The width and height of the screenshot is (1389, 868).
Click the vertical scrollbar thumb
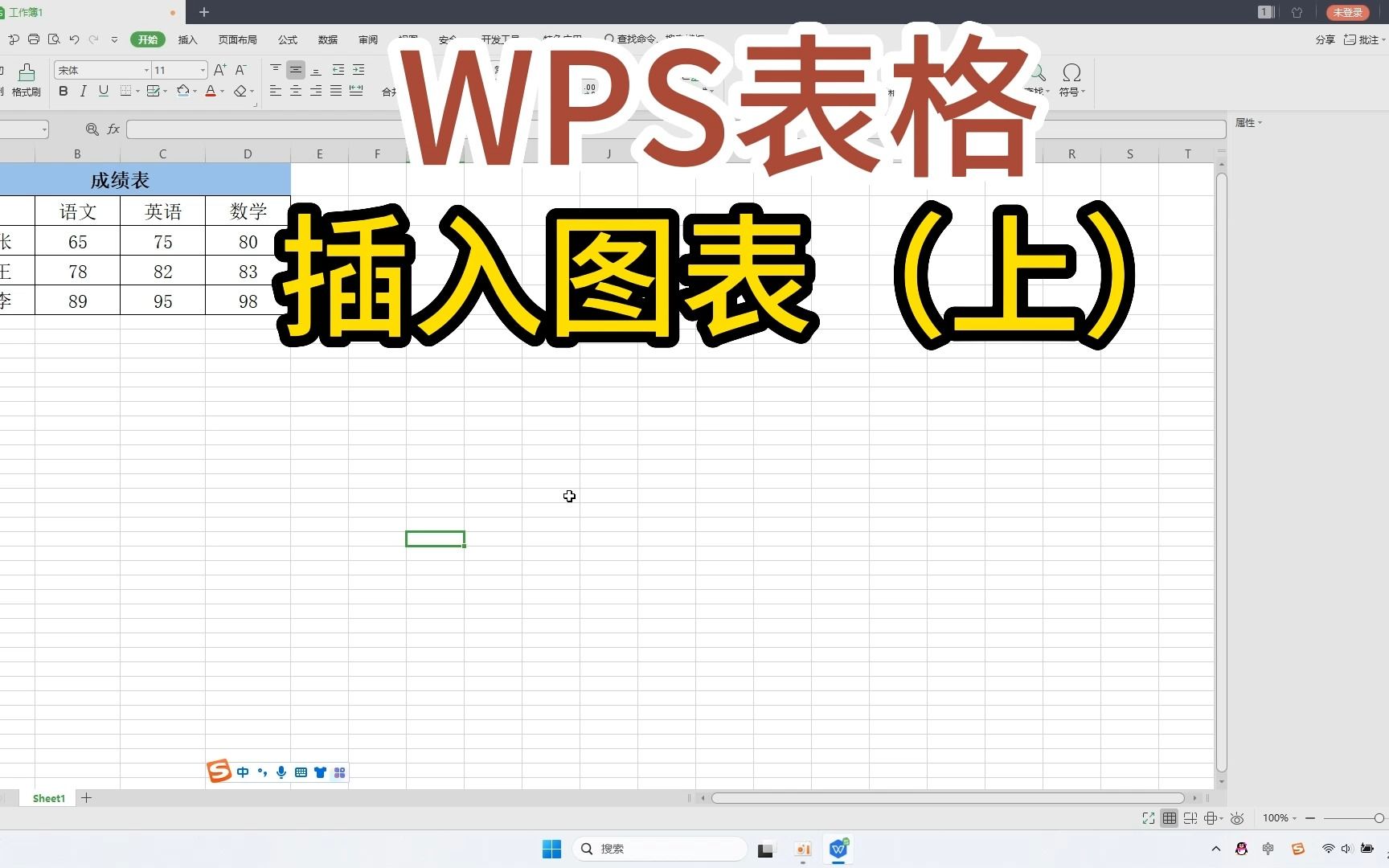1222,472
